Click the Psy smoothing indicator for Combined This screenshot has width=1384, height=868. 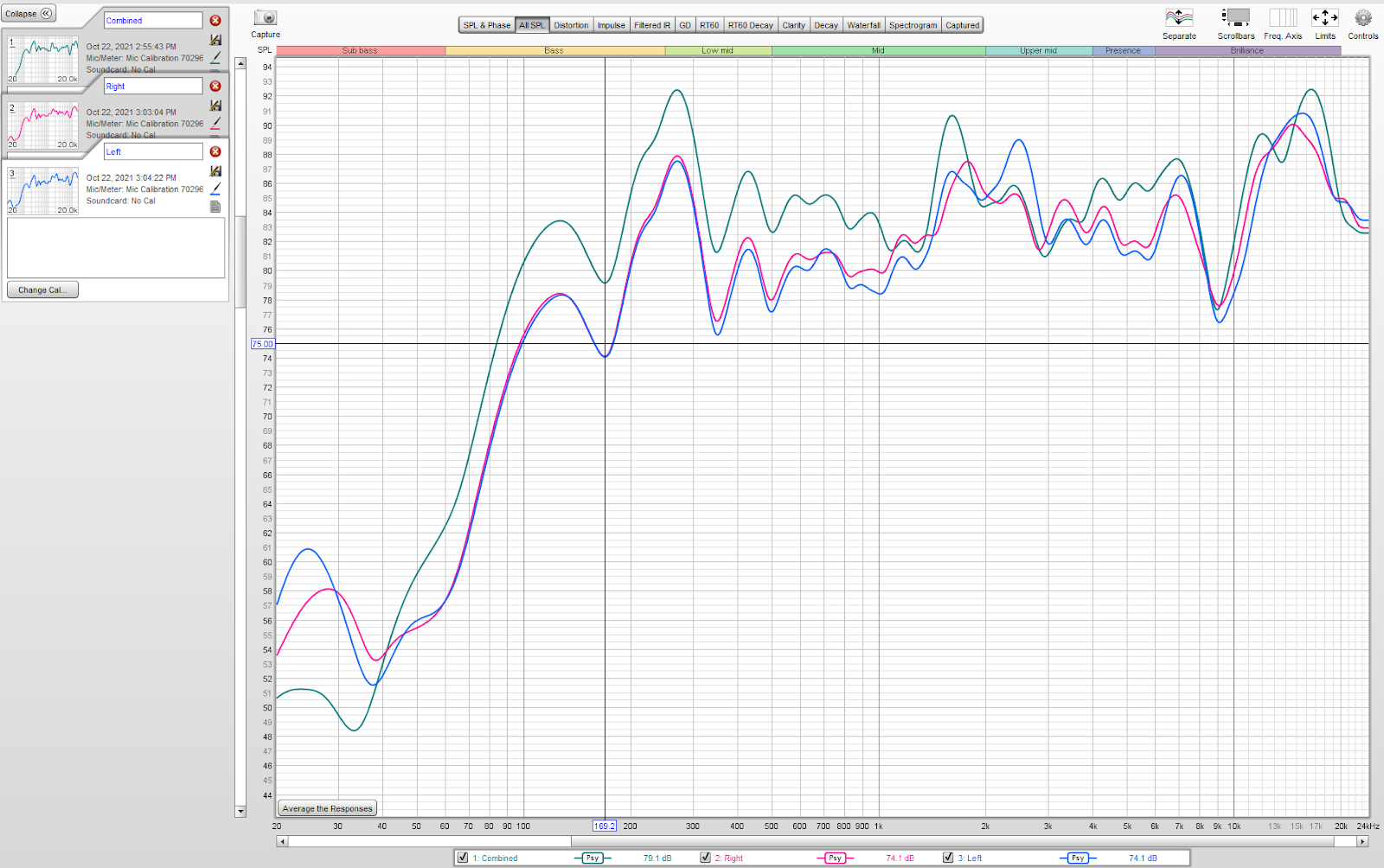coord(593,858)
